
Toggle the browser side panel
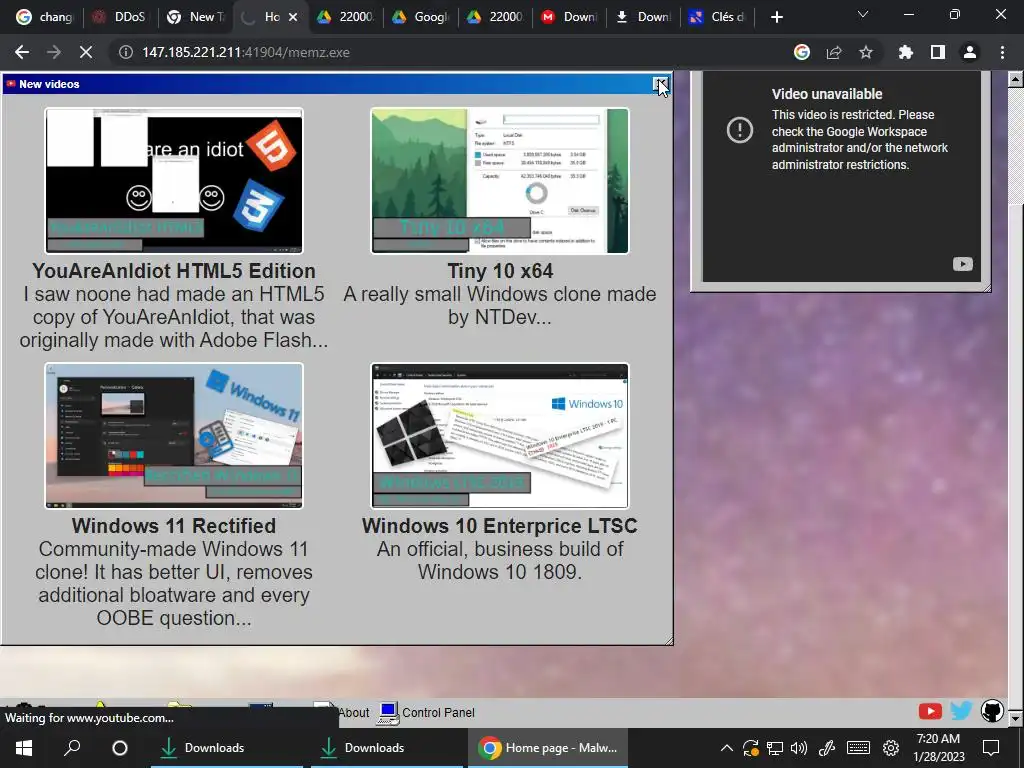click(938, 52)
